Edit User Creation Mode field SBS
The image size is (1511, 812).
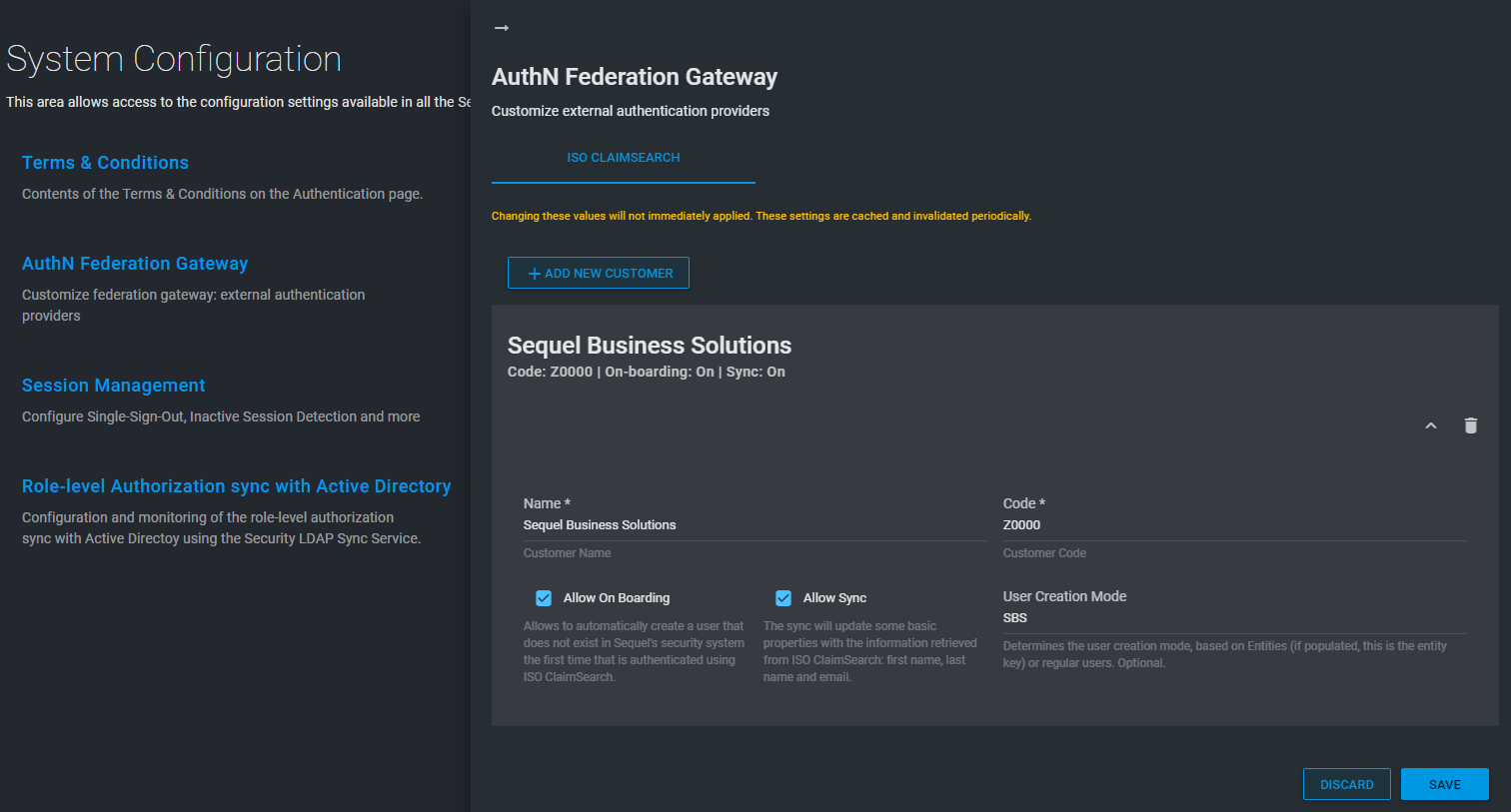[x=1234, y=618]
